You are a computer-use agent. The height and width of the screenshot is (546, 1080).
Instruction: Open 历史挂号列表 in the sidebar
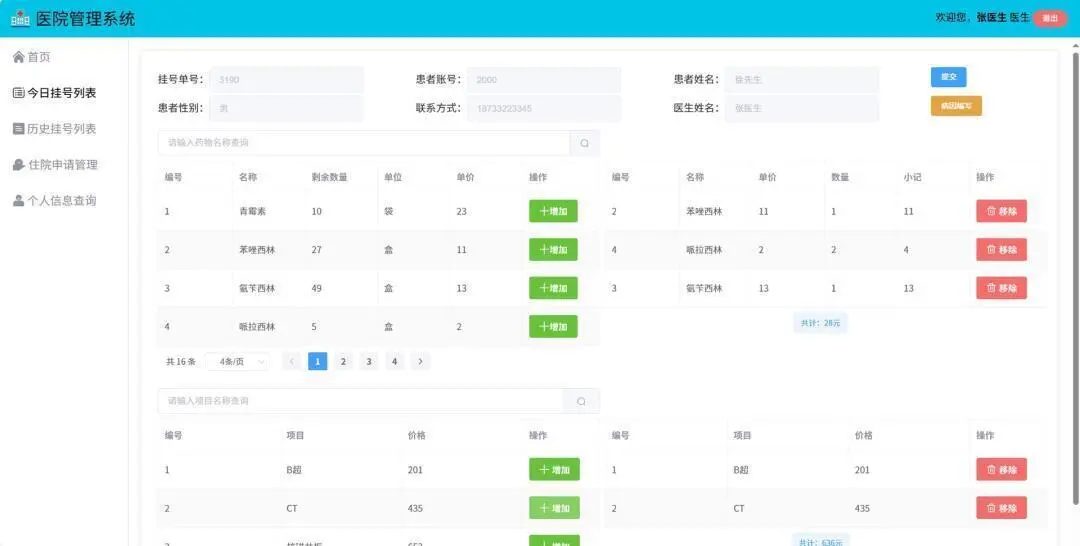(54, 129)
